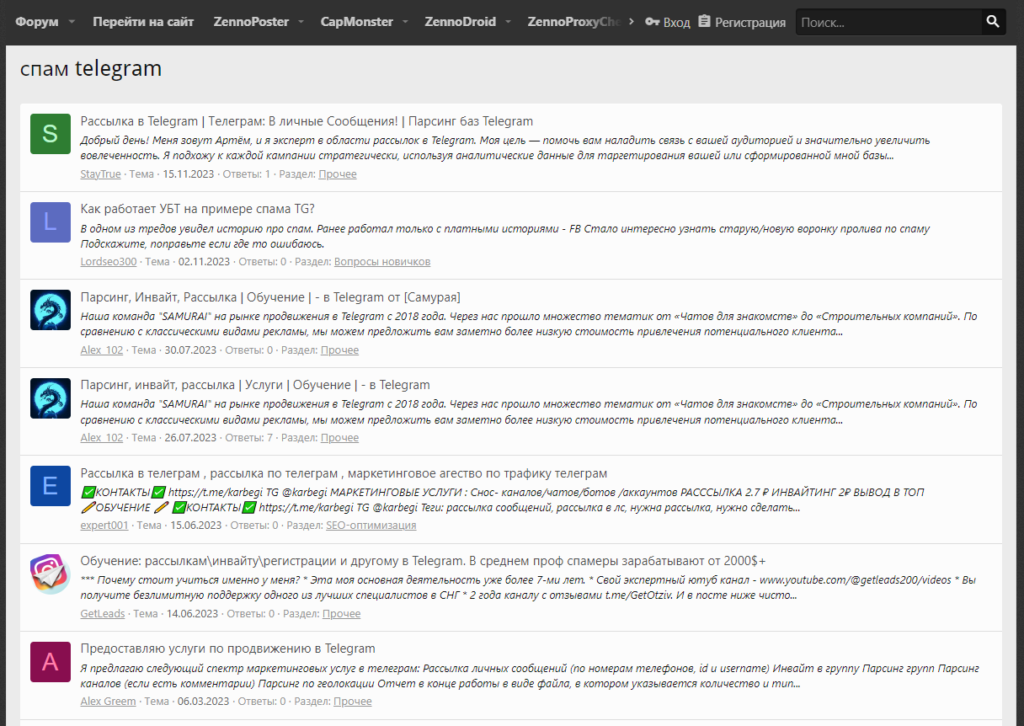The height and width of the screenshot is (726, 1024).
Task: Open Alex Greem user profile link
Action: pos(108,701)
